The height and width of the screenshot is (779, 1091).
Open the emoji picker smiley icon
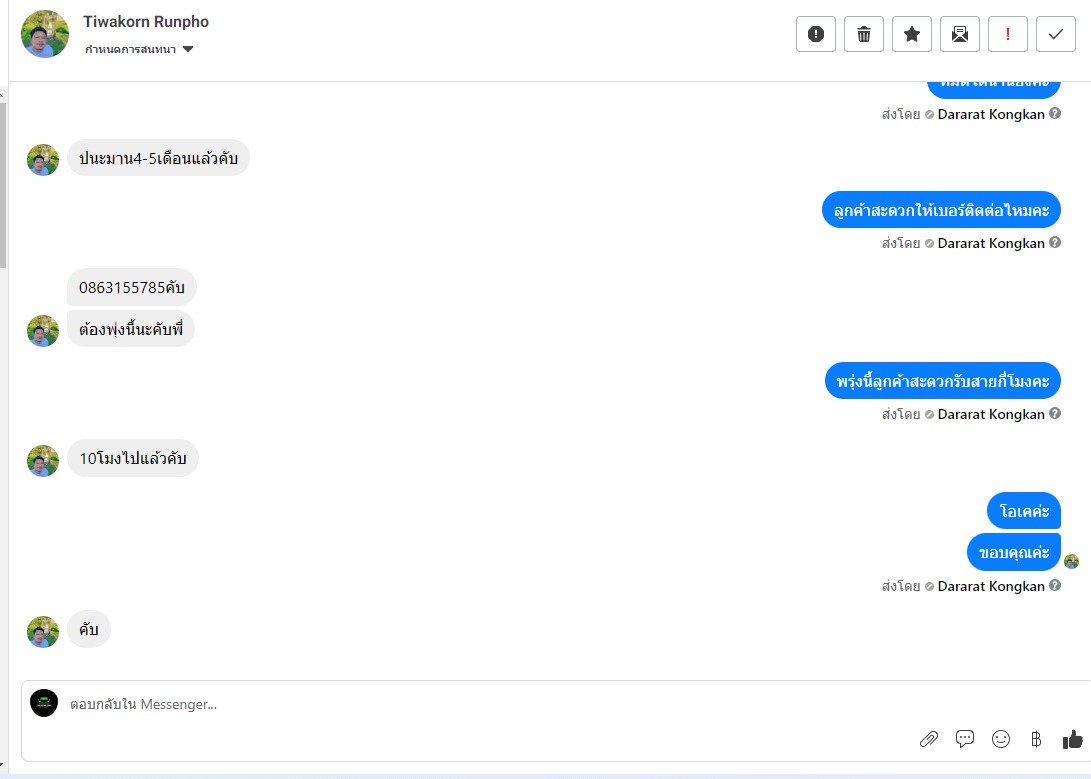coord(1001,739)
